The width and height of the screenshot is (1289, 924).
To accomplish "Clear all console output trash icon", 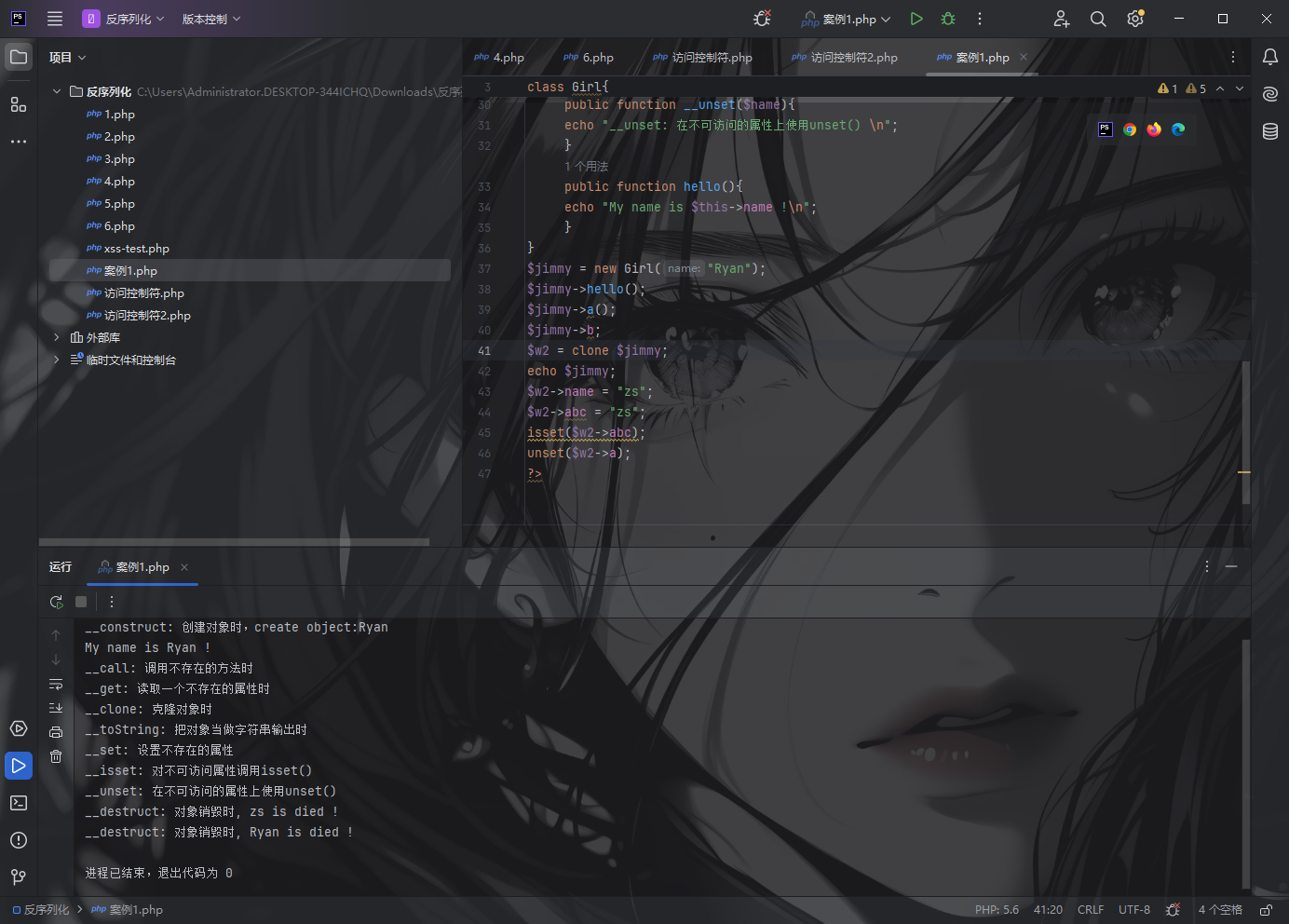I will [56, 756].
